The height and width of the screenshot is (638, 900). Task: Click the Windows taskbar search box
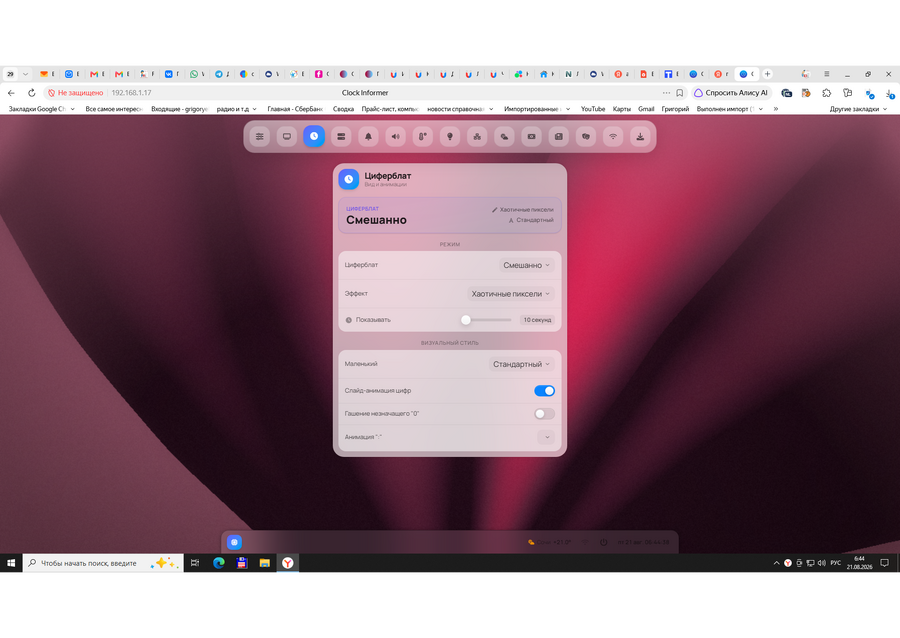point(103,563)
